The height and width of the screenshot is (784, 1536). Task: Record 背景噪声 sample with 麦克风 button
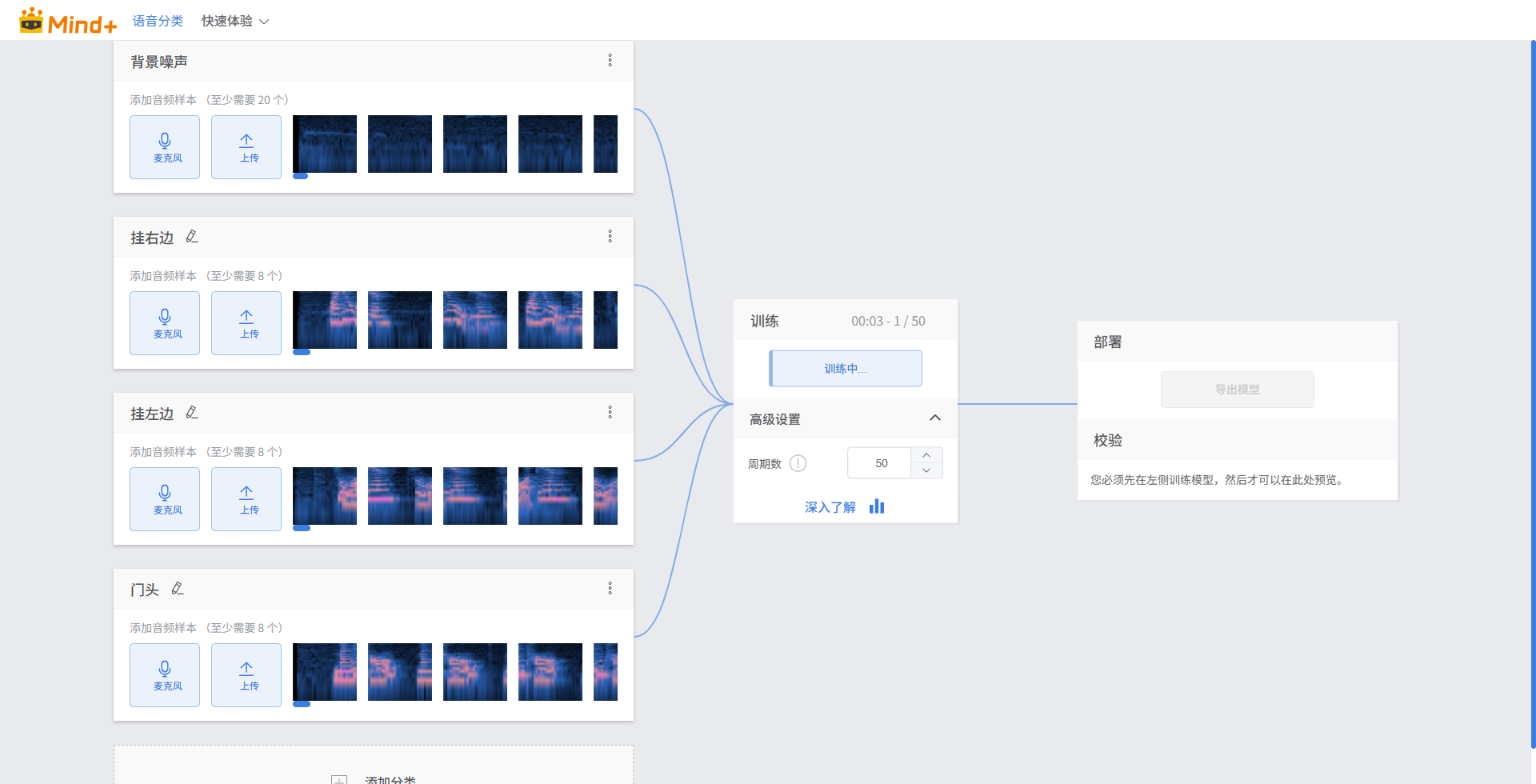(165, 147)
